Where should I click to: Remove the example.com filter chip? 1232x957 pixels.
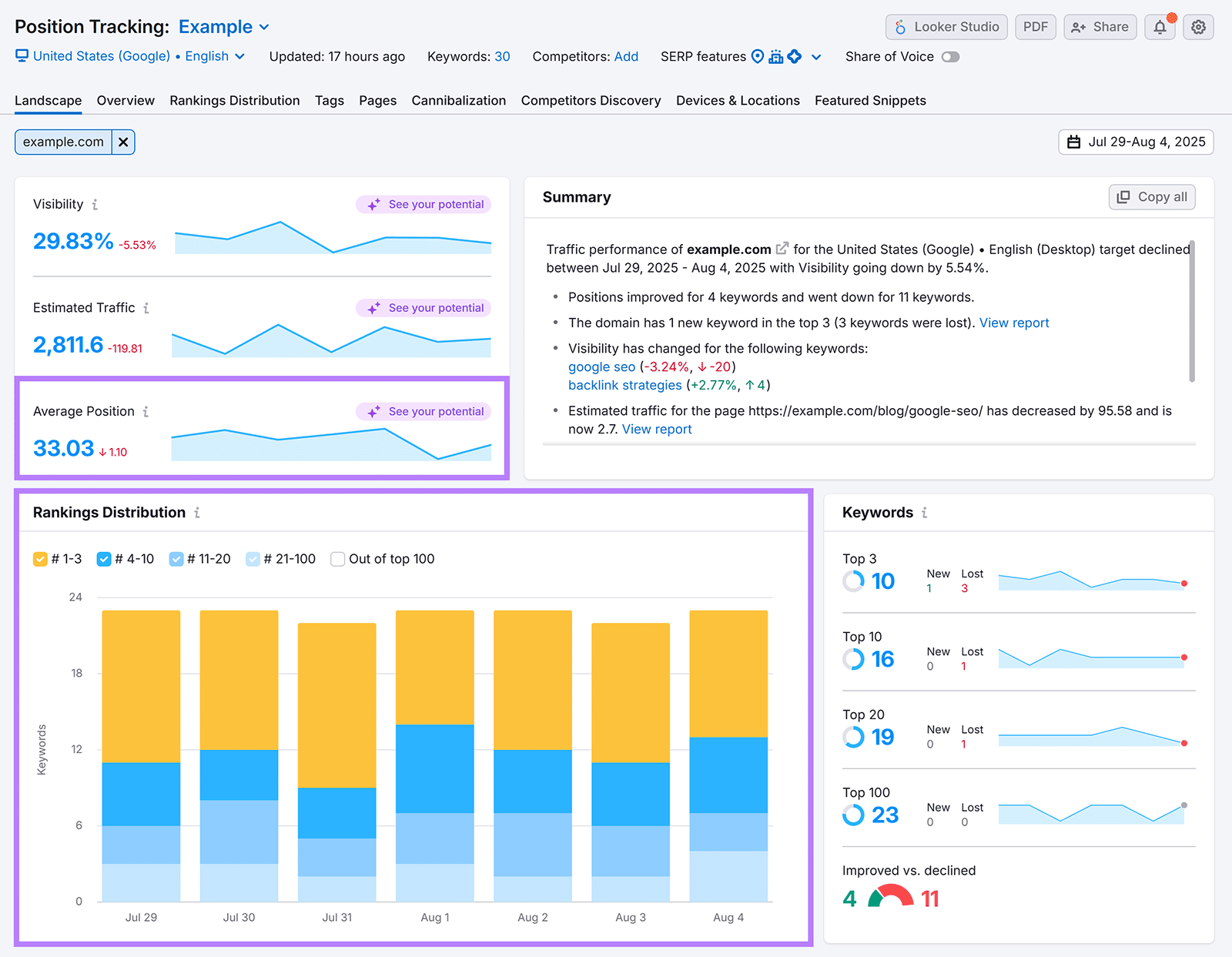pos(123,142)
